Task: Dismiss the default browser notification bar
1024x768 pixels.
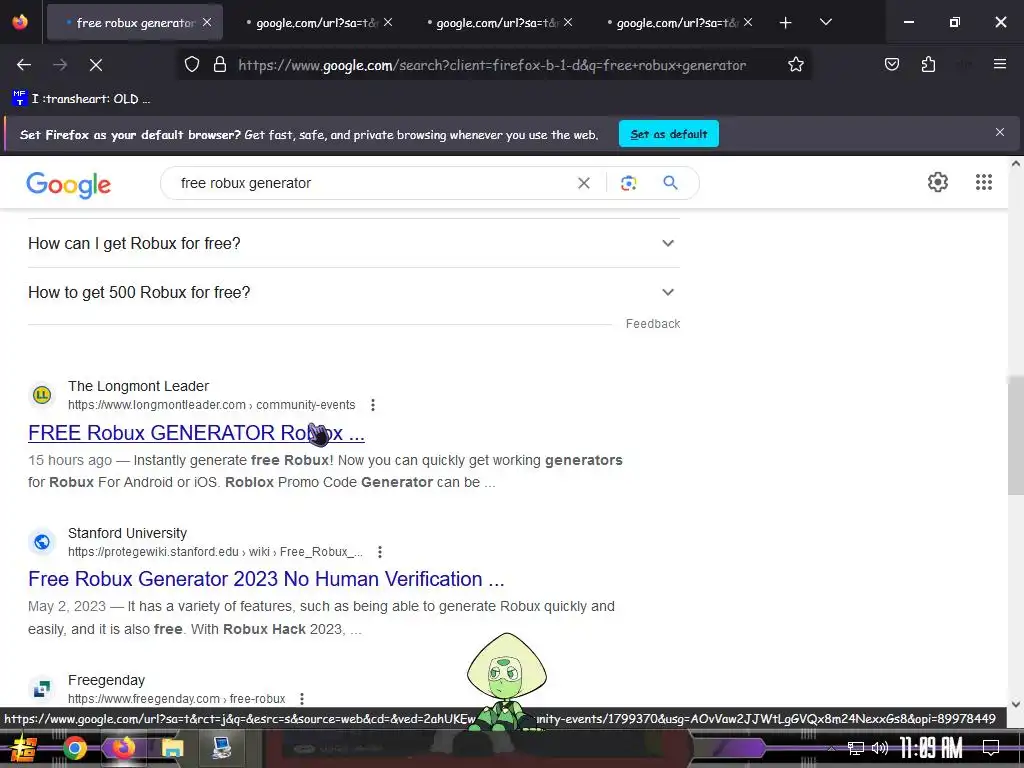Action: click(x=999, y=133)
